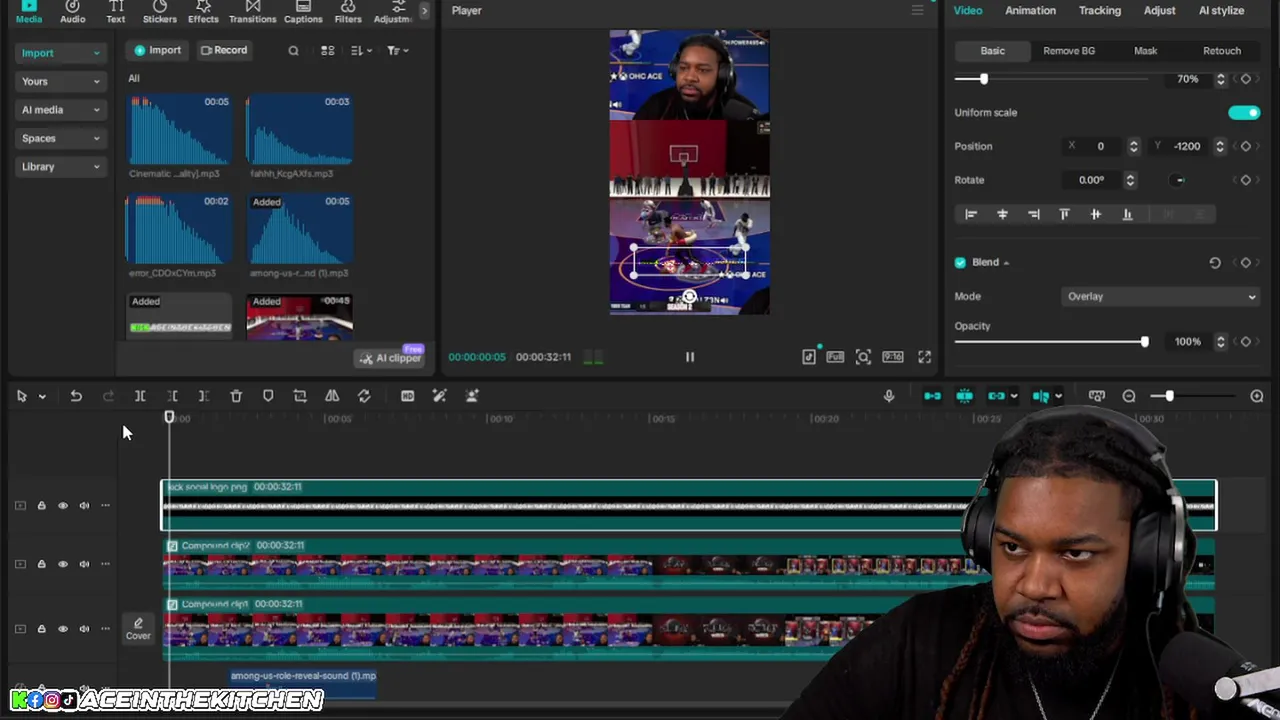
Task: Open the Blend Mode Overlay dropdown
Action: (1160, 297)
